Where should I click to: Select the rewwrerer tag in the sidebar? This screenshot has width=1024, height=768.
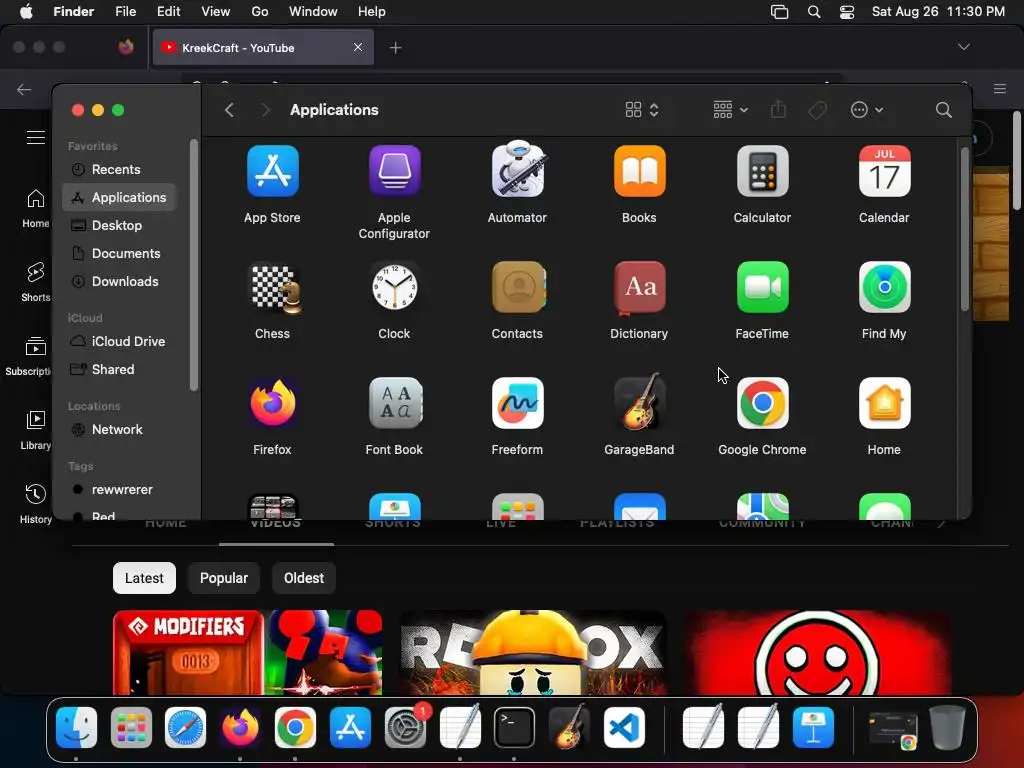tap(120, 490)
